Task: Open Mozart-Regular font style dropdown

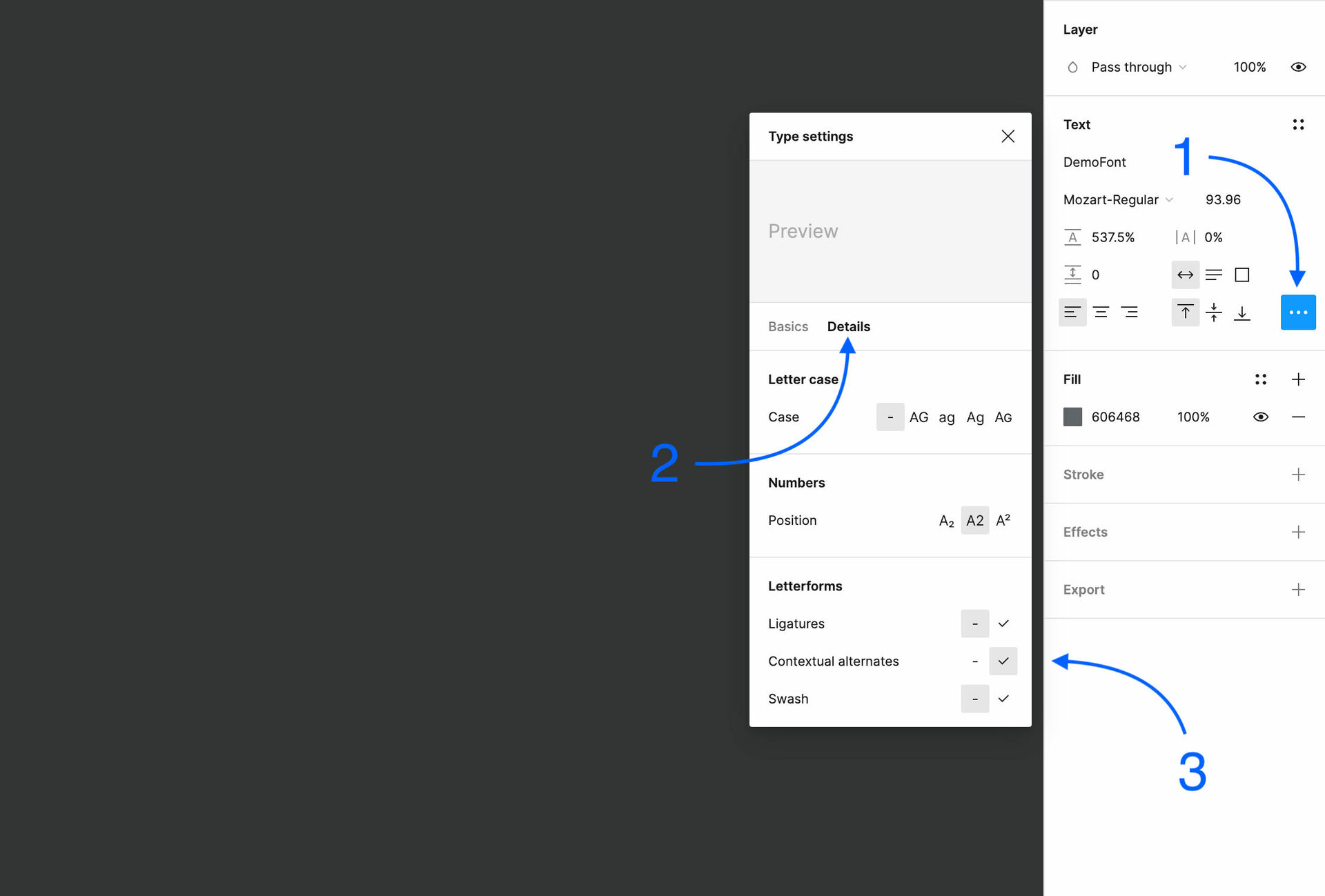Action: [1117, 200]
